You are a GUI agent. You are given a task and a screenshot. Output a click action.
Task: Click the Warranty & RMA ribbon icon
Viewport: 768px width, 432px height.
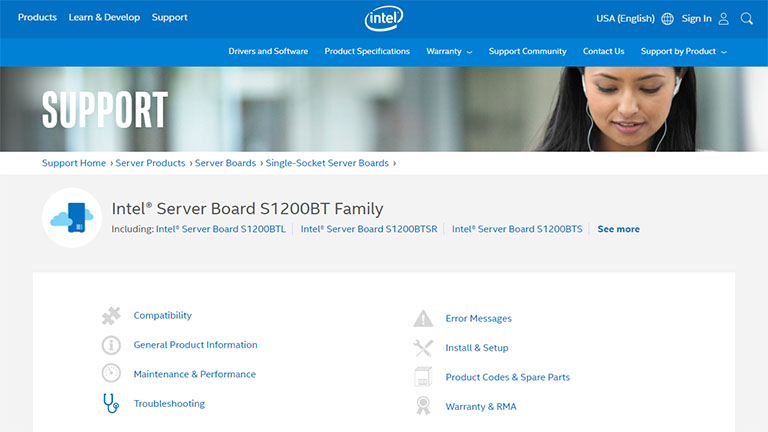pyautogui.click(x=423, y=406)
